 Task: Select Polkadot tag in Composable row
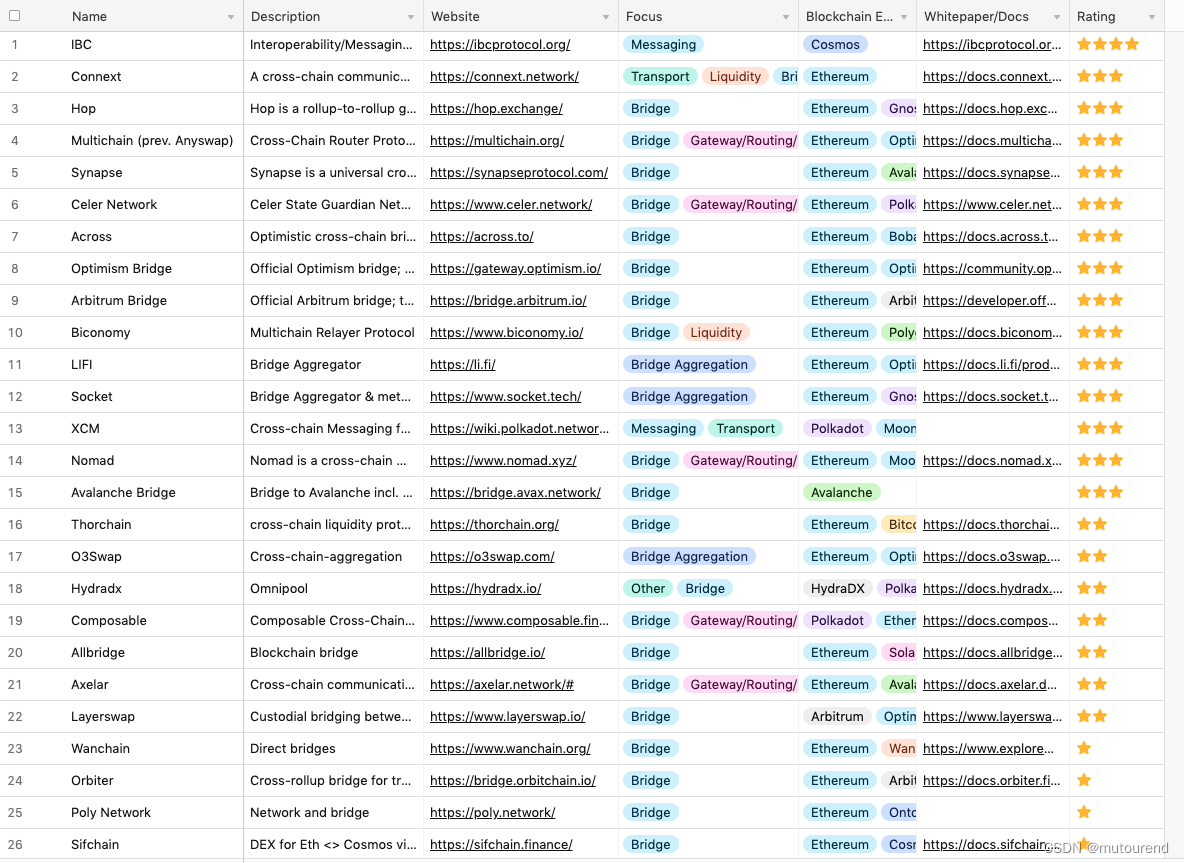(x=837, y=621)
